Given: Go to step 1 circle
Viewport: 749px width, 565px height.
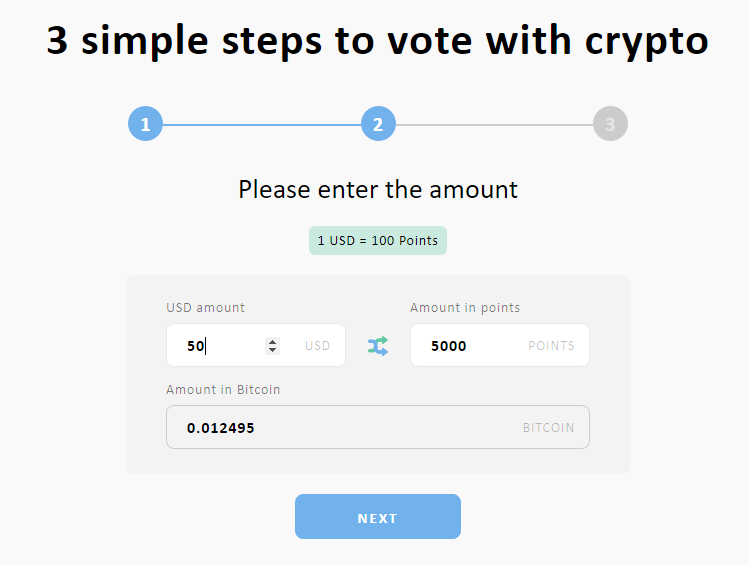Looking at the screenshot, I should (x=146, y=124).
